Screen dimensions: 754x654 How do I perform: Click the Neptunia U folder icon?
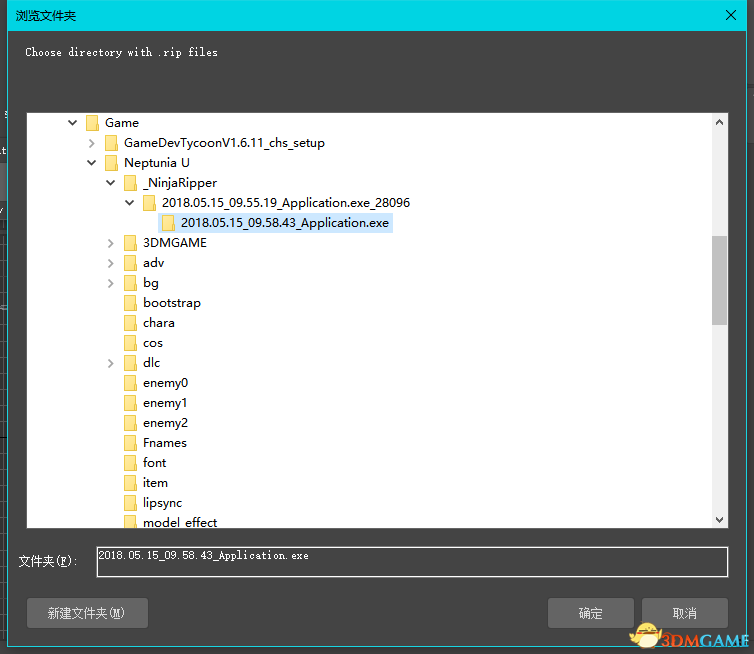point(111,163)
